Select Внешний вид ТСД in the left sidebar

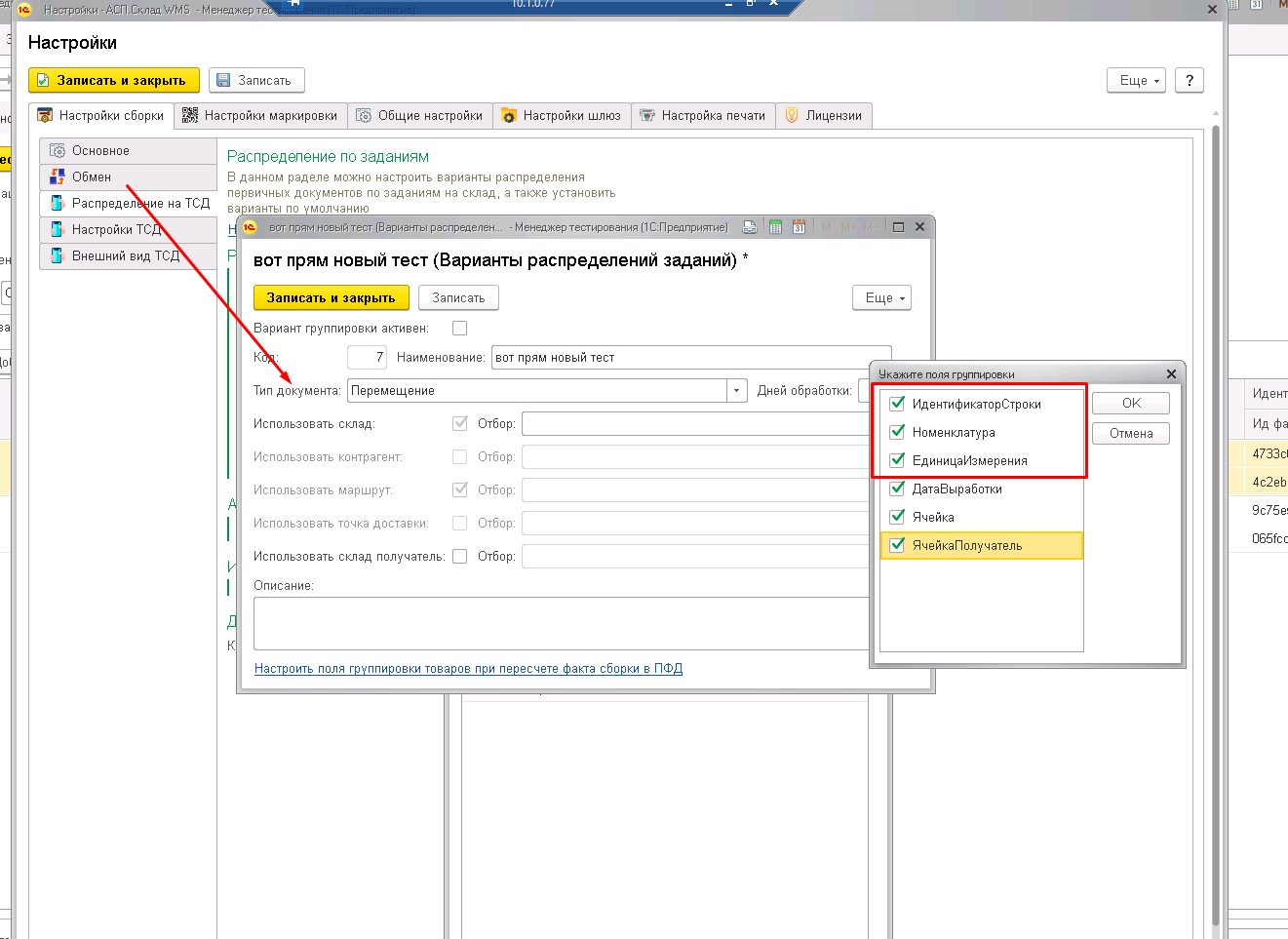click(x=128, y=255)
